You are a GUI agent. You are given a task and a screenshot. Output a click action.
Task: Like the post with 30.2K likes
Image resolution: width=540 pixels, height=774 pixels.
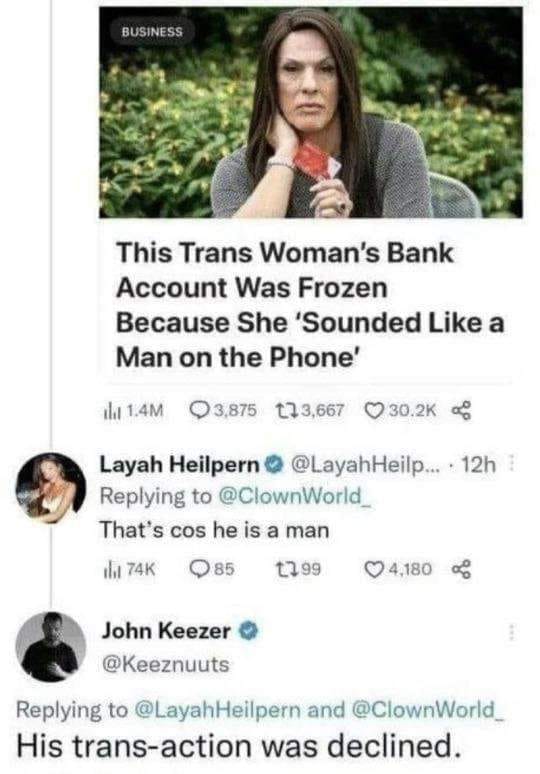tap(373, 410)
